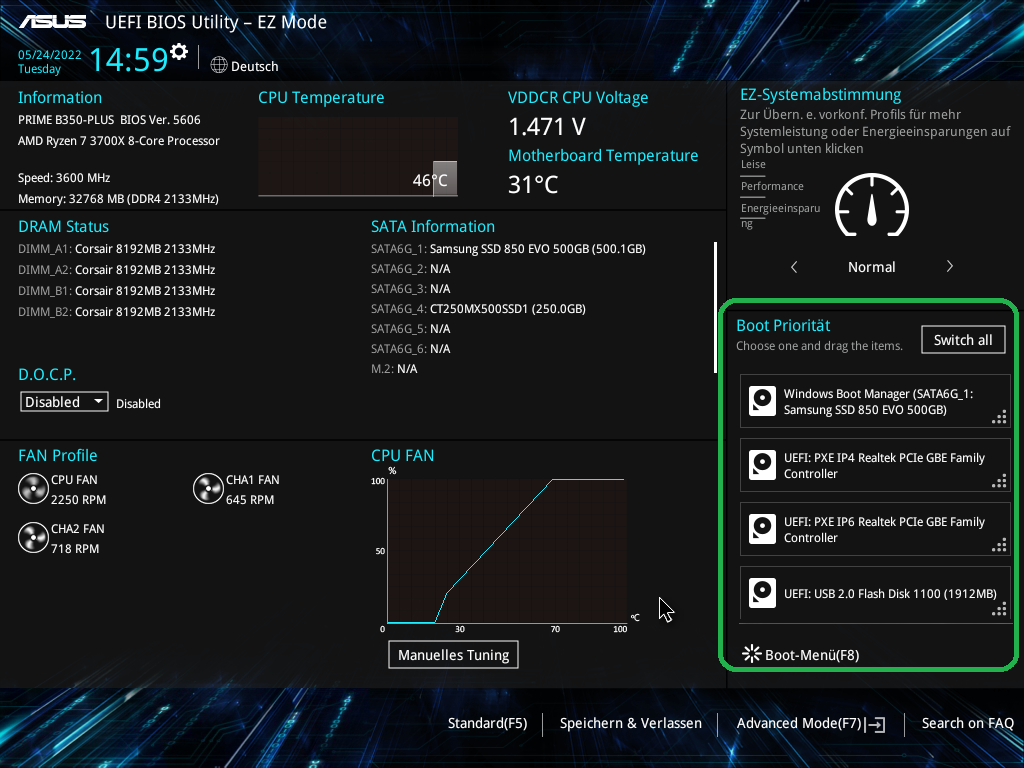Click the globe language icon
This screenshot has width=1024, height=768.
tap(219, 65)
